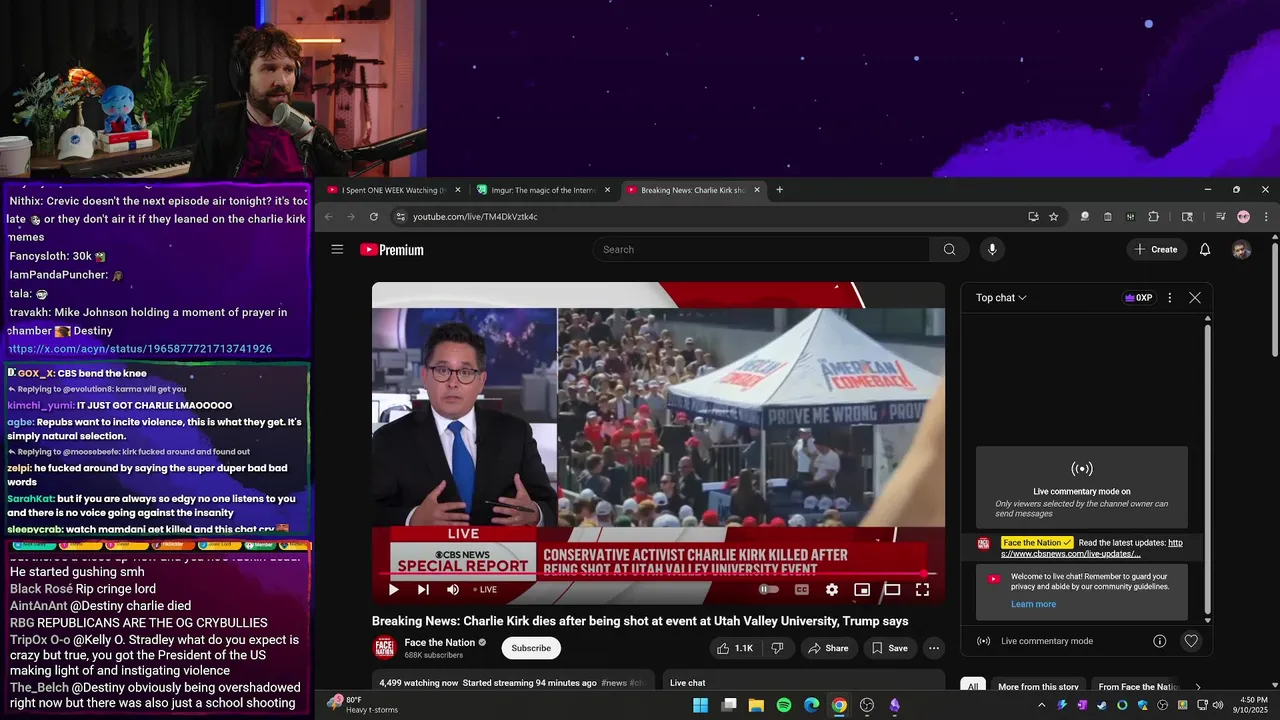This screenshot has width=1280, height=720.
Task: Reload the page in Chrome
Action: [374, 217]
